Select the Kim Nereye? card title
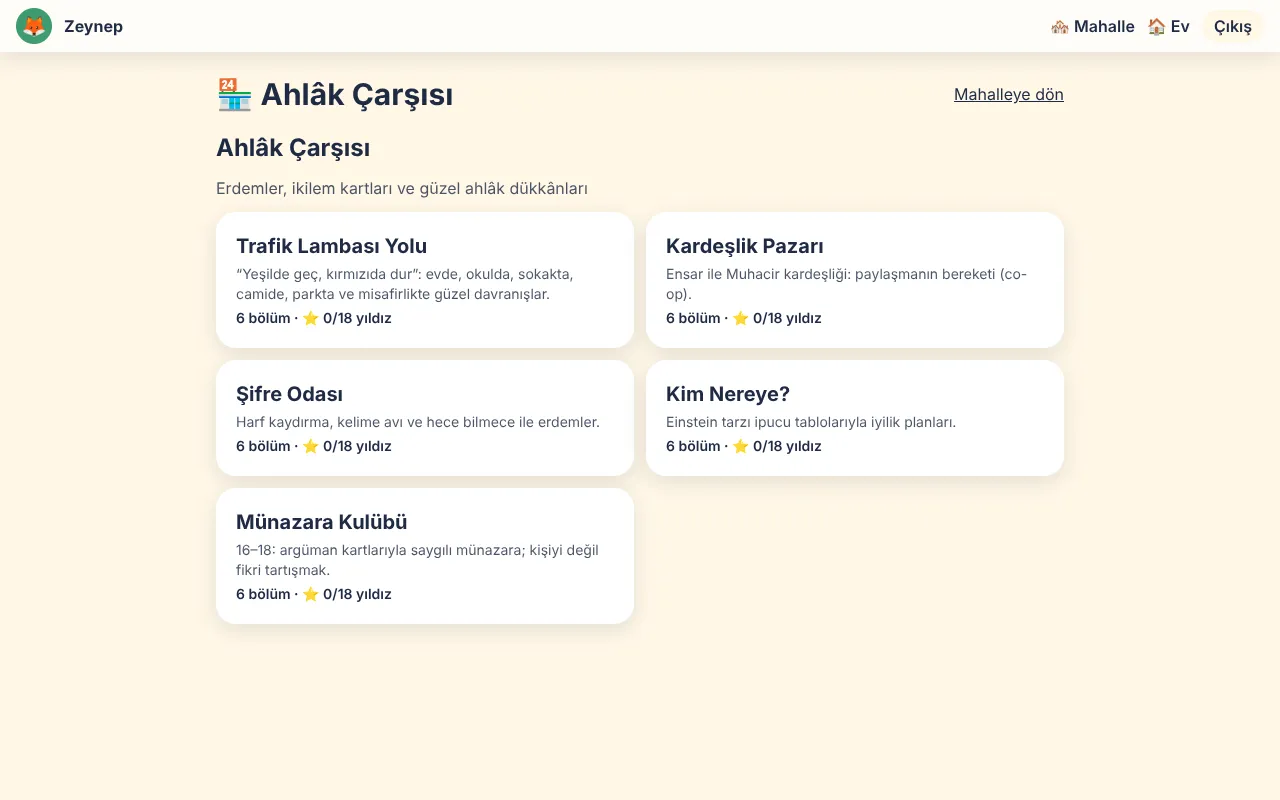The height and width of the screenshot is (800, 1280). pyautogui.click(x=728, y=394)
